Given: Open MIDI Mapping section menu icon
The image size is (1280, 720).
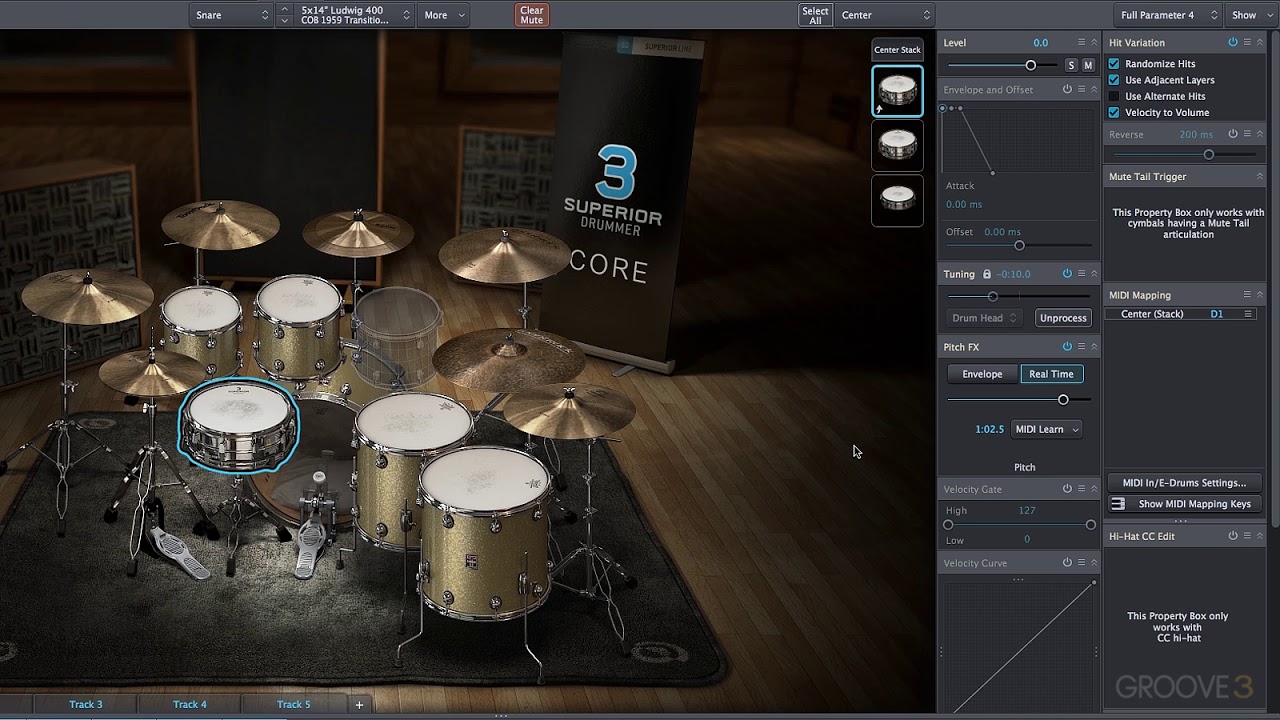Looking at the screenshot, I should point(1246,295).
